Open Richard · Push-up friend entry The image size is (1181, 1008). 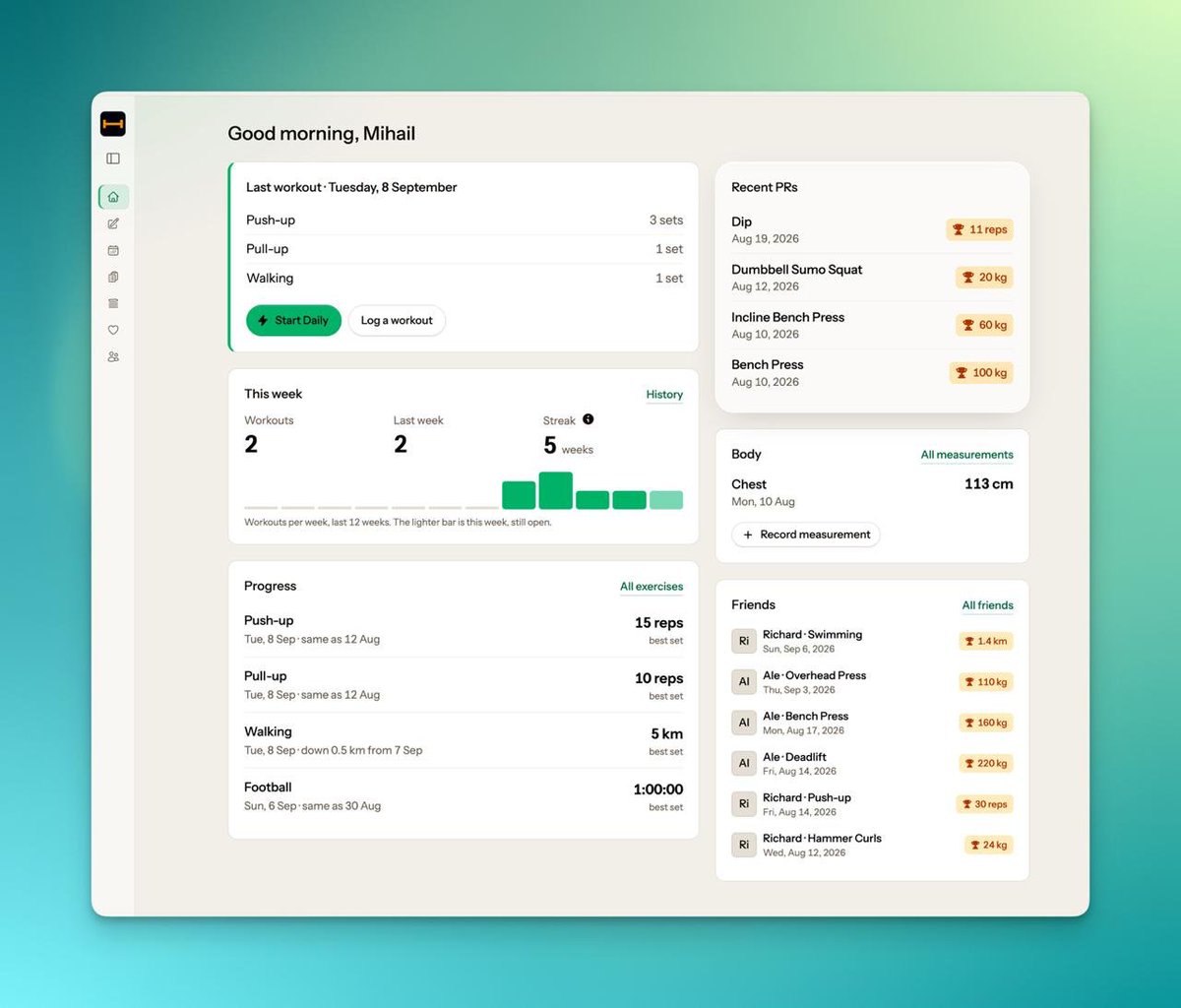pyautogui.click(x=872, y=804)
